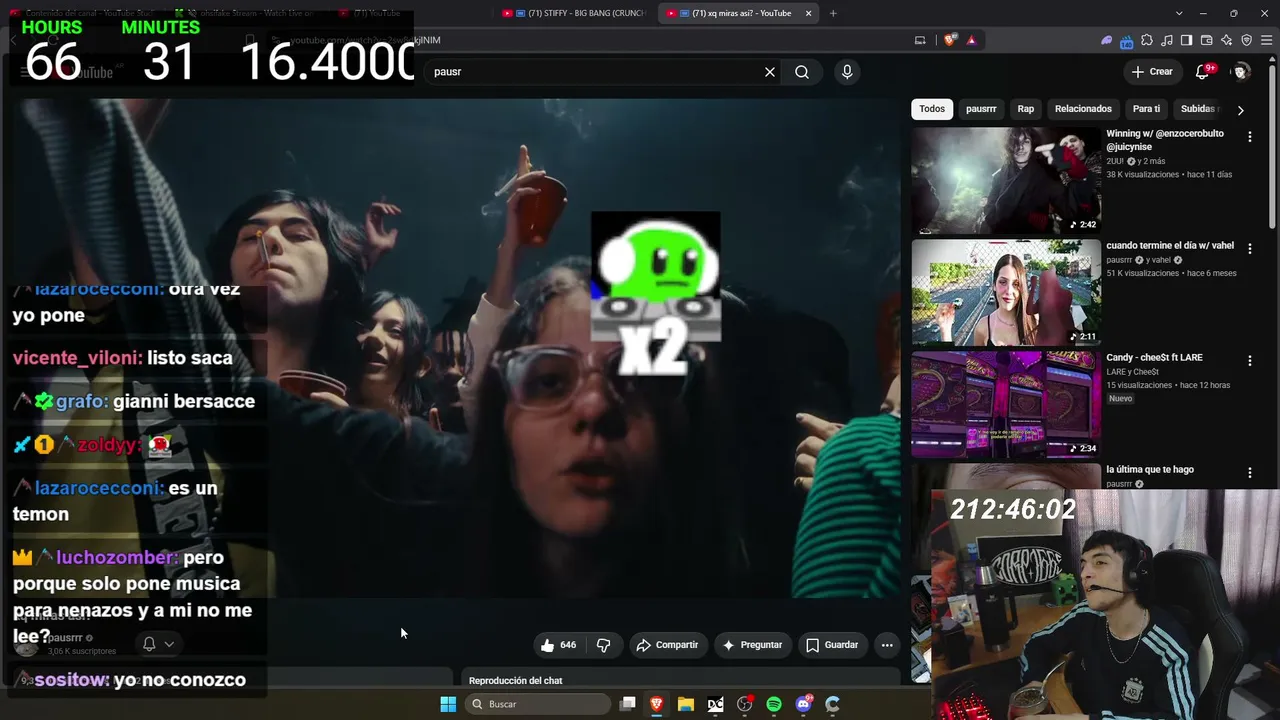
Task: Open Candy - chee$t ft LARE thumbnail
Action: [1006, 404]
